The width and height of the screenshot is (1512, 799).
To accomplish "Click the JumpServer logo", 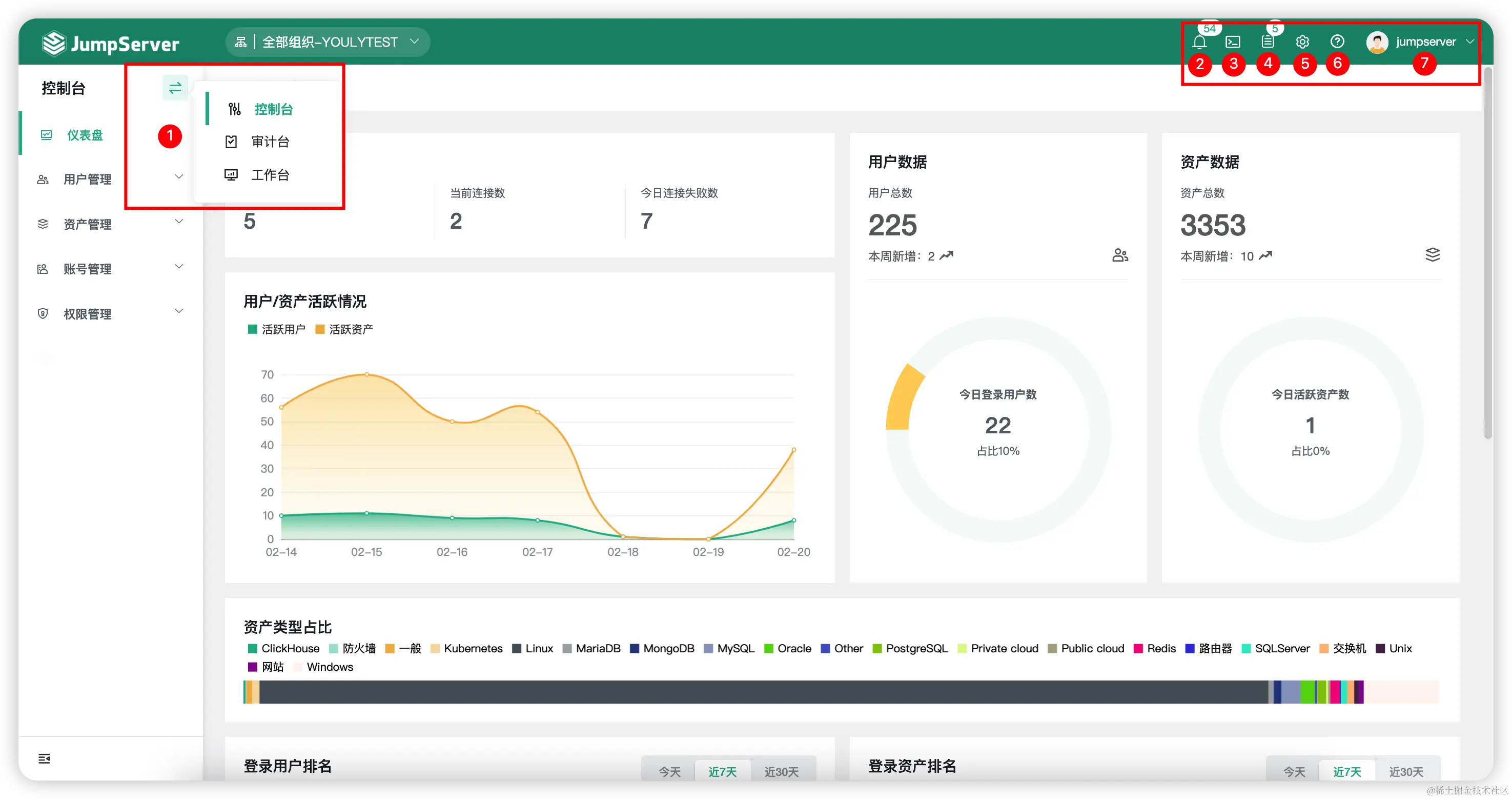I will 110,44.
